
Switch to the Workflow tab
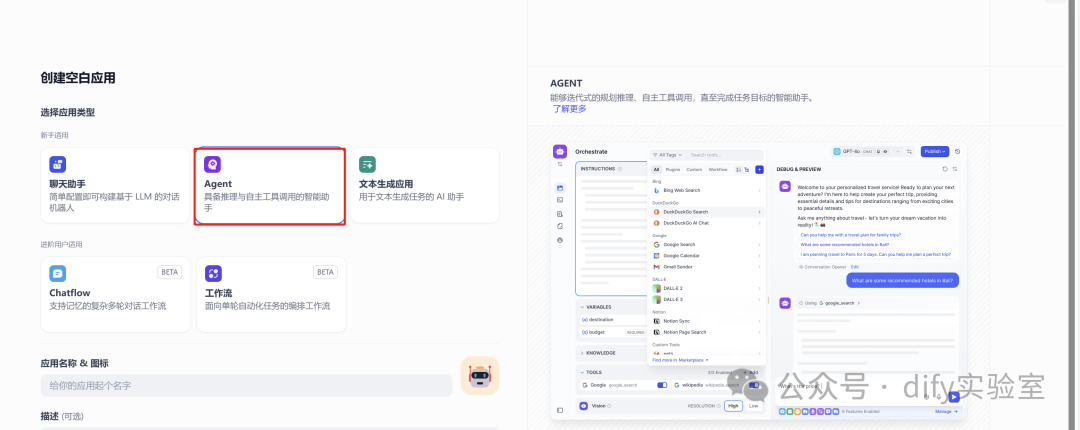pyautogui.click(x=718, y=170)
